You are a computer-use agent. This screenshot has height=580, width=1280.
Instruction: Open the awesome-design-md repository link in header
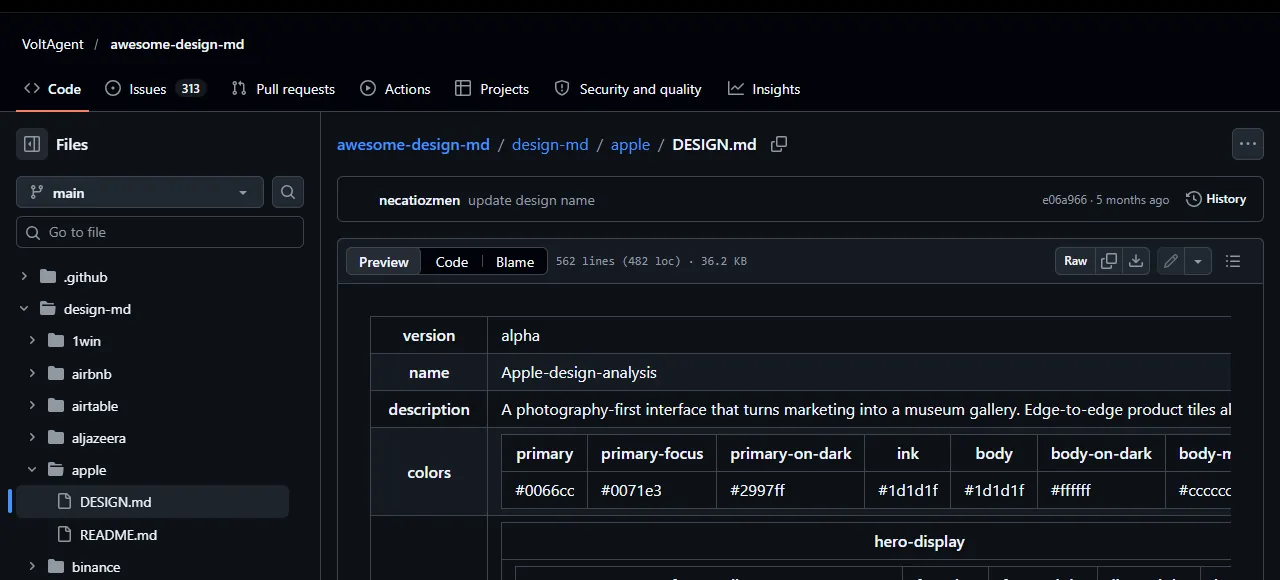click(177, 44)
